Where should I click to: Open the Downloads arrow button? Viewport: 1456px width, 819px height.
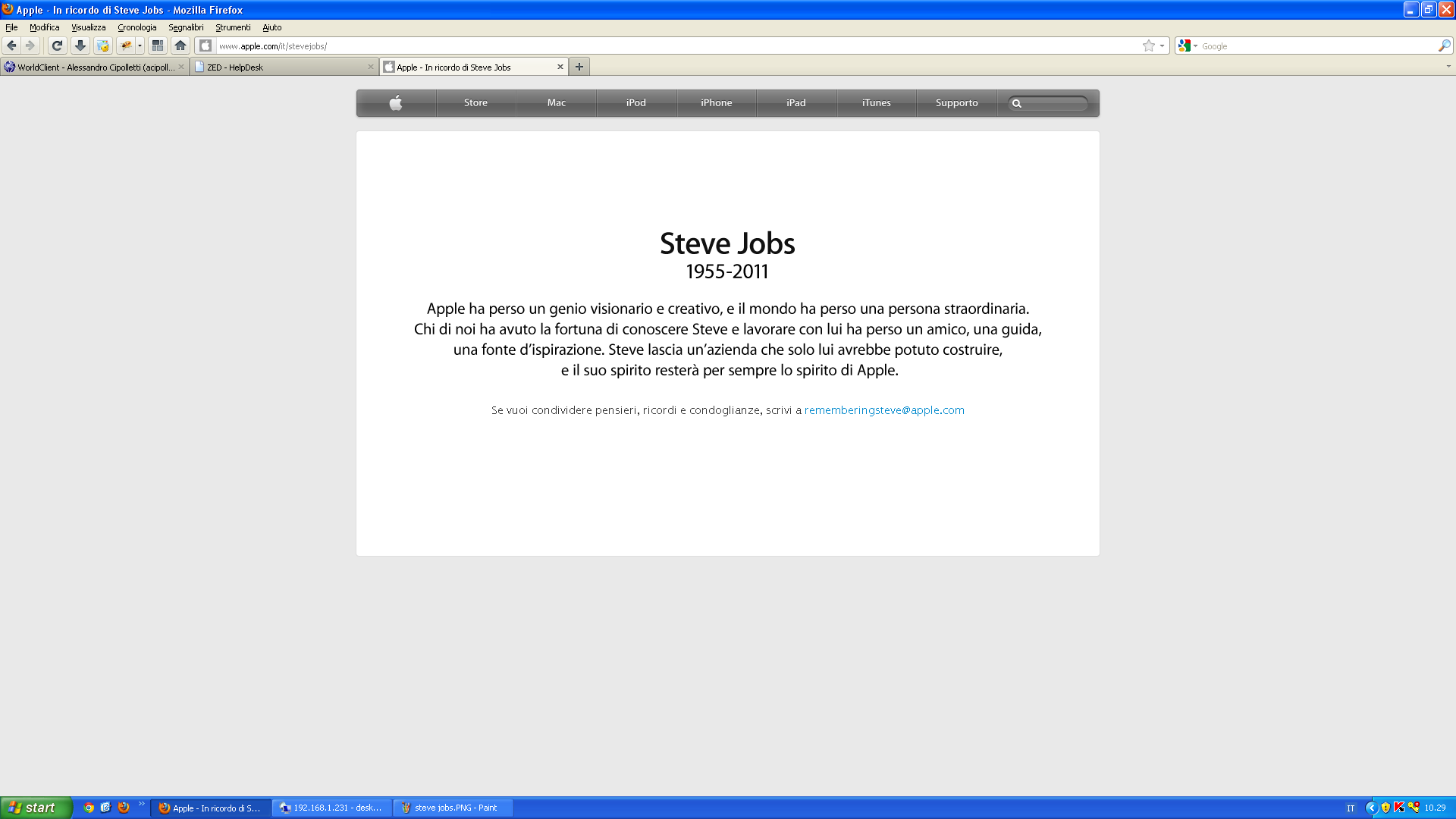[80, 46]
